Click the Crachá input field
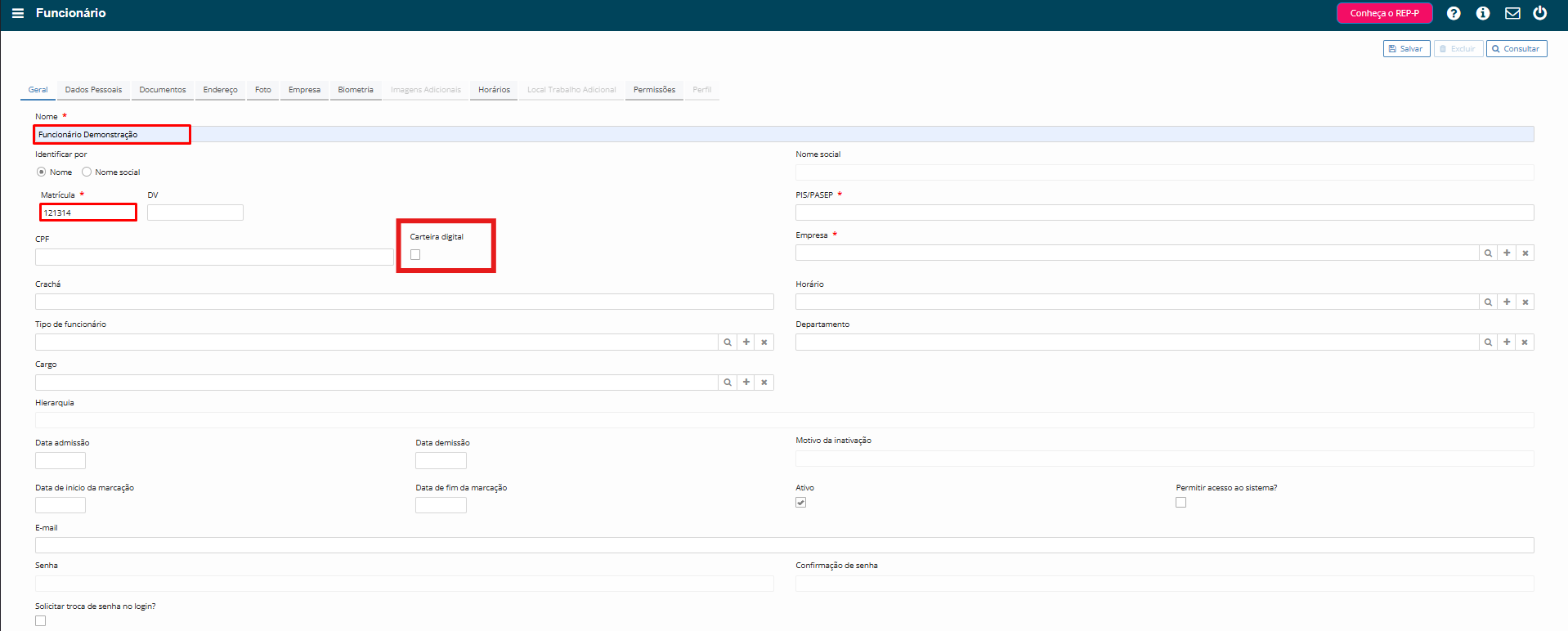Image resolution: width=1568 pixels, height=631 pixels. 405,302
